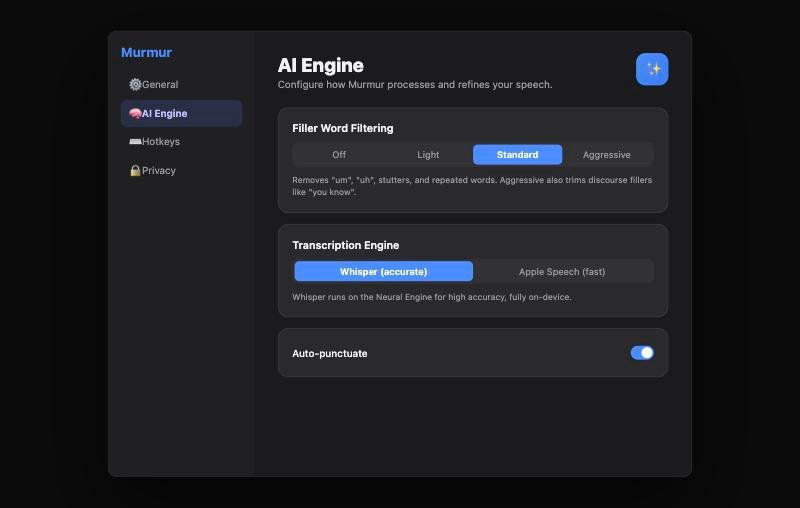This screenshot has height=508, width=800.
Task: Select Standard filler word filtering
Action: tap(517, 155)
